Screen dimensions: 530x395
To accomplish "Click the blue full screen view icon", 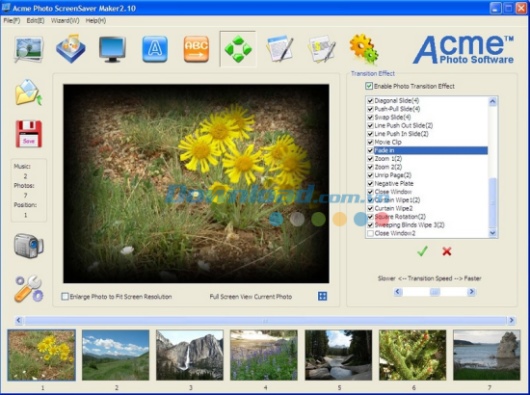I will 322,296.
